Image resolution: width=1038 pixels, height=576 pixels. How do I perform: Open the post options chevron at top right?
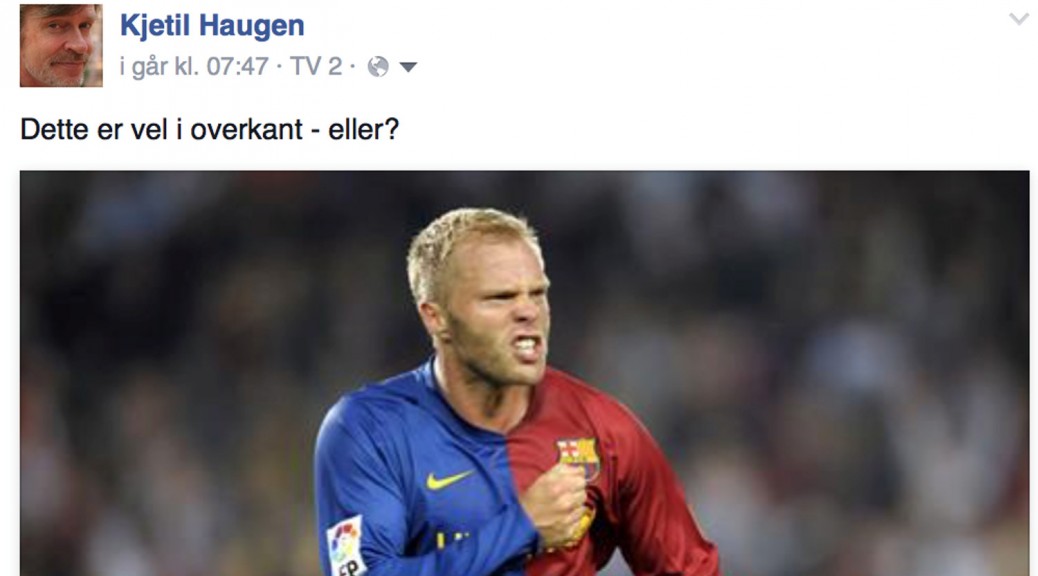(1018, 20)
